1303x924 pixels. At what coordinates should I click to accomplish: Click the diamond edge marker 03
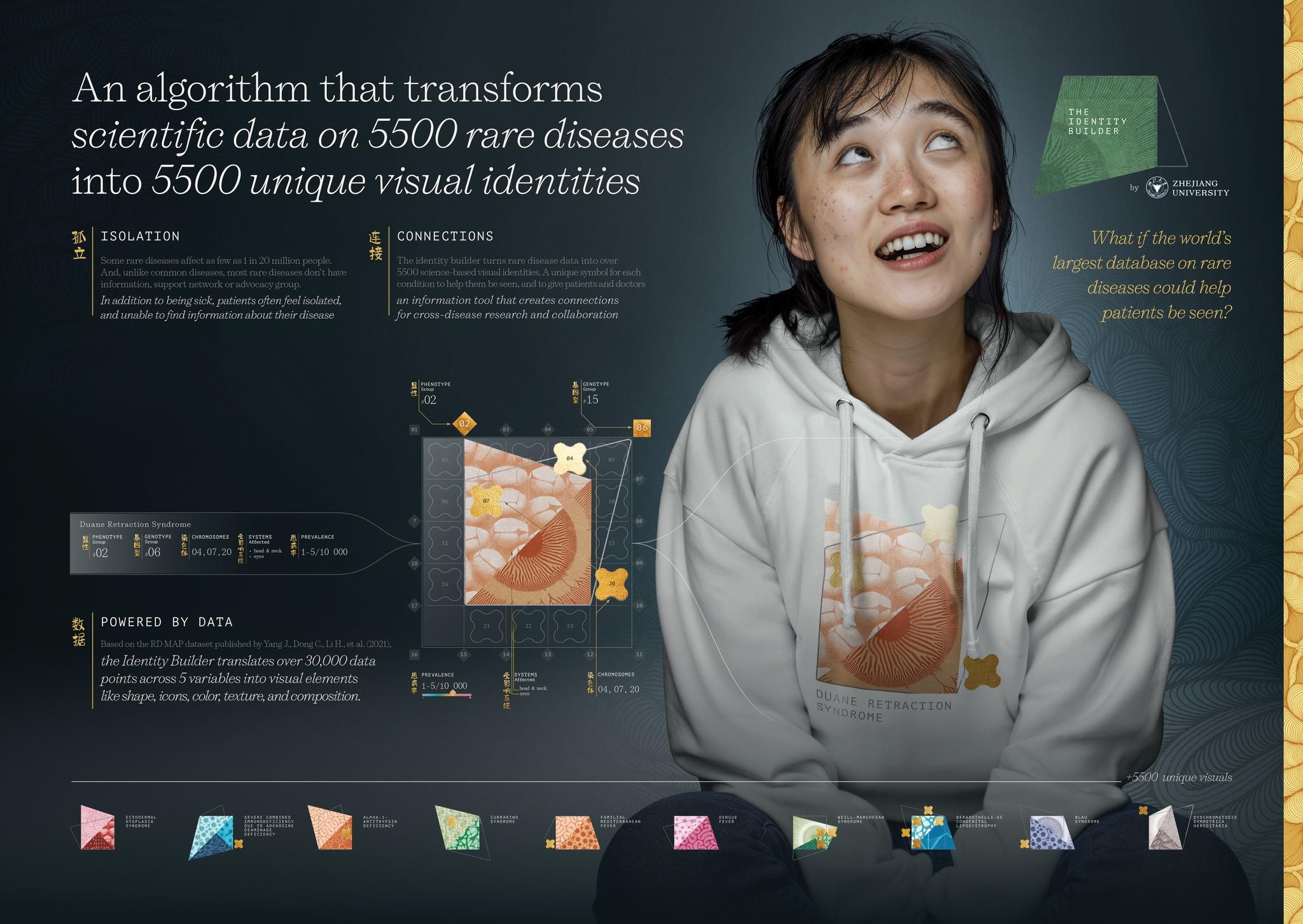pyautogui.click(x=506, y=430)
